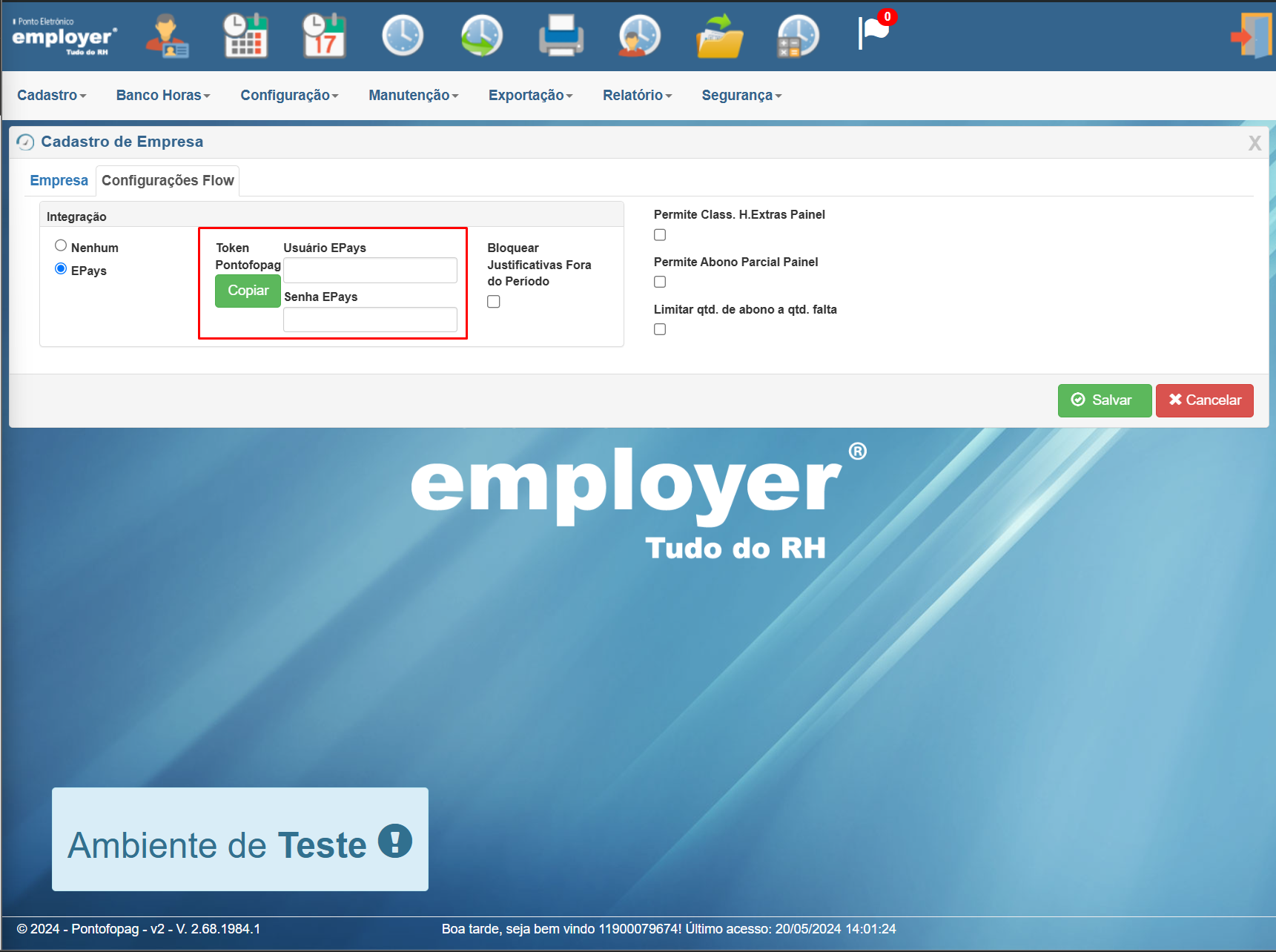
Task: Open the calendar 17 date icon
Action: 324,36
